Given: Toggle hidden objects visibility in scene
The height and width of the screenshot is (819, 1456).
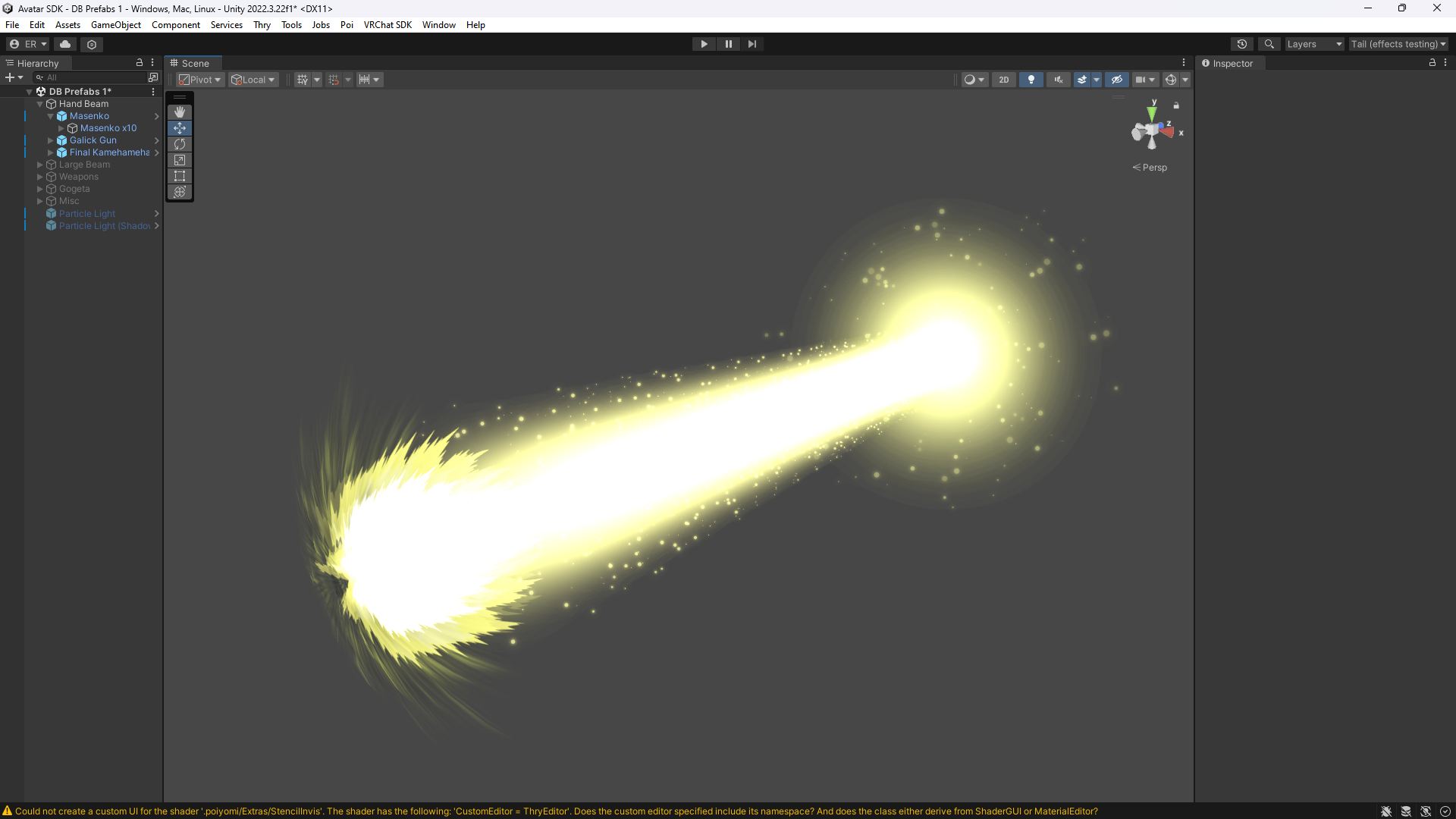Looking at the screenshot, I should [x=1116, y=80].
